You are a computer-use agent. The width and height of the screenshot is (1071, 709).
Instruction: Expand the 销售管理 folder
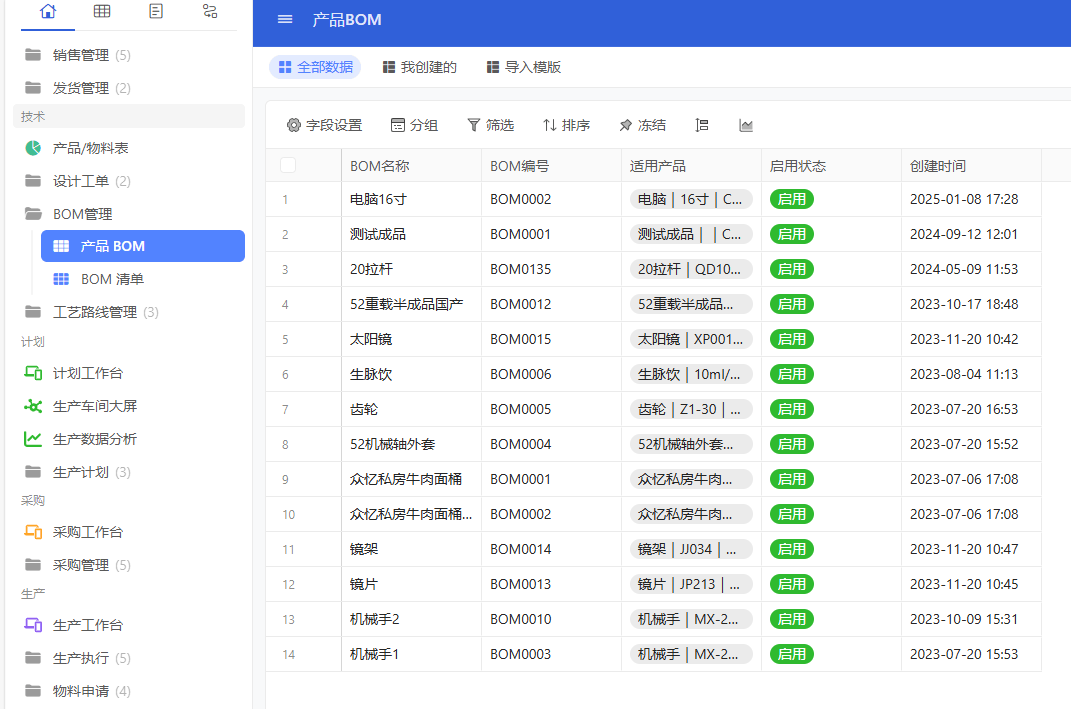(80, 55)
